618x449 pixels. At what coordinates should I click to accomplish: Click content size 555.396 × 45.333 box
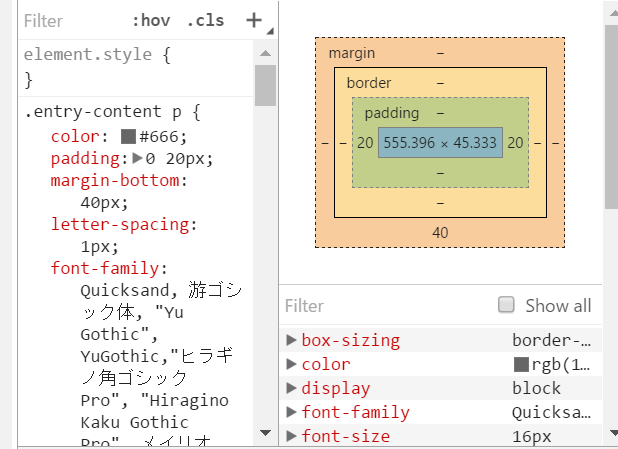click(440, 143)
